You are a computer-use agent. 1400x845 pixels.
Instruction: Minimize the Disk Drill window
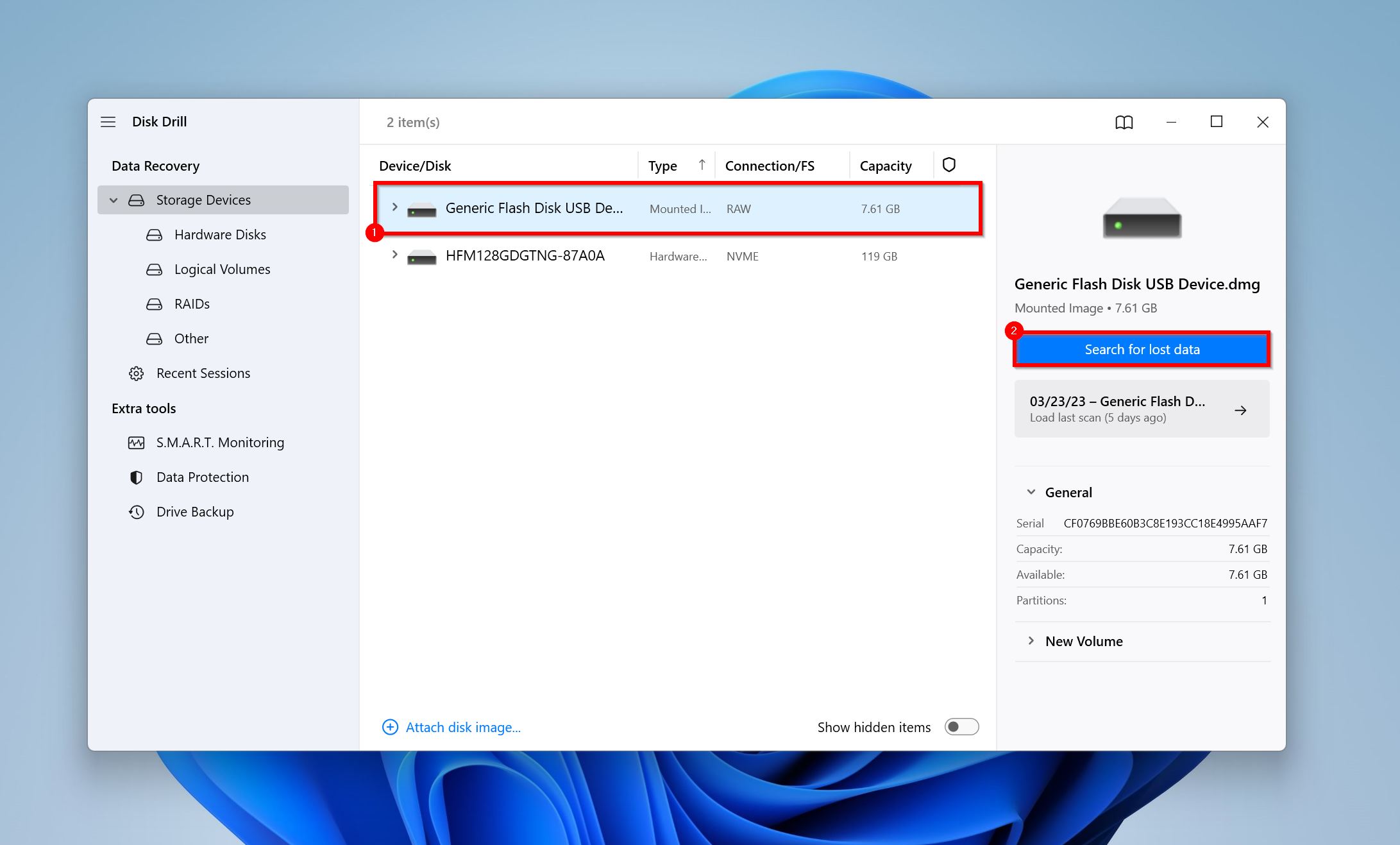[1171, 122]
